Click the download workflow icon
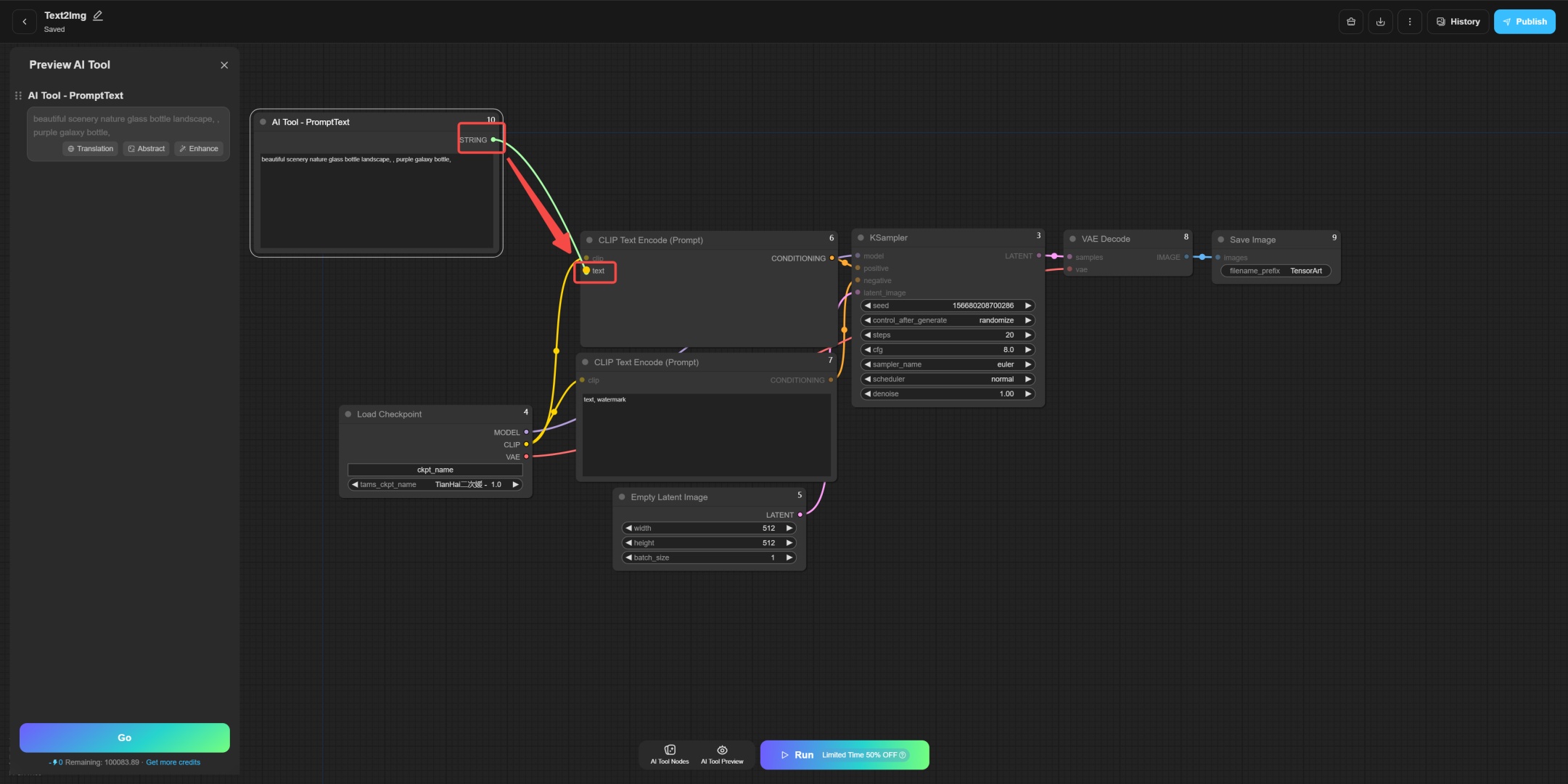Screen dimensions: 1568x784 [x=1380, y=22]
